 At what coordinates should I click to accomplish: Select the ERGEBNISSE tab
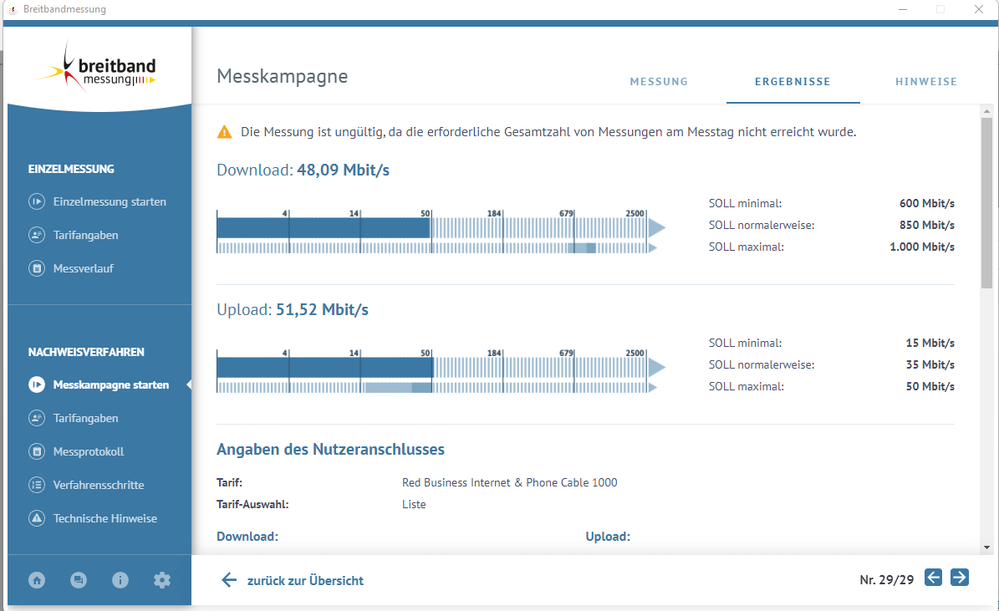click(793, 82)
